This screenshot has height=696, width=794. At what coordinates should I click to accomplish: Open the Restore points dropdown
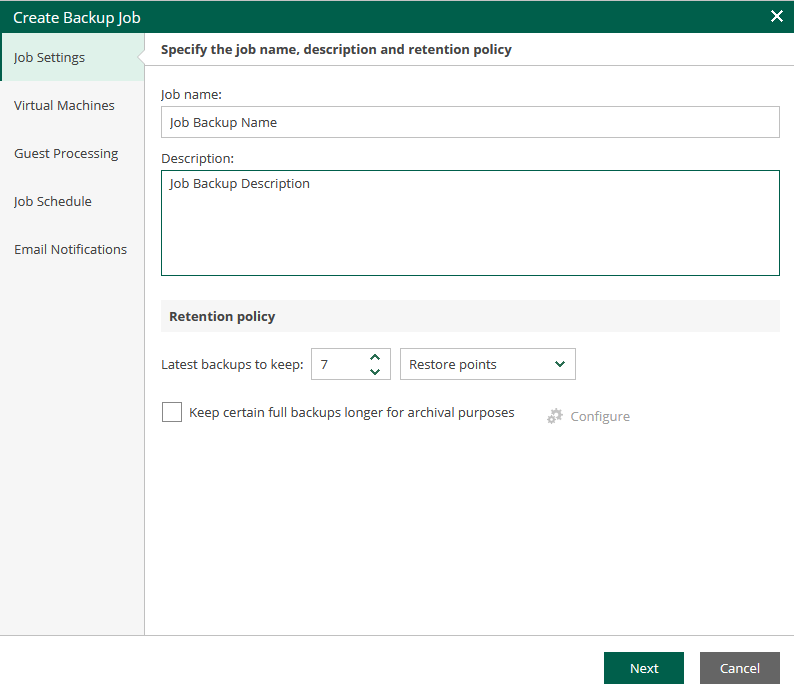pos(487,365)
